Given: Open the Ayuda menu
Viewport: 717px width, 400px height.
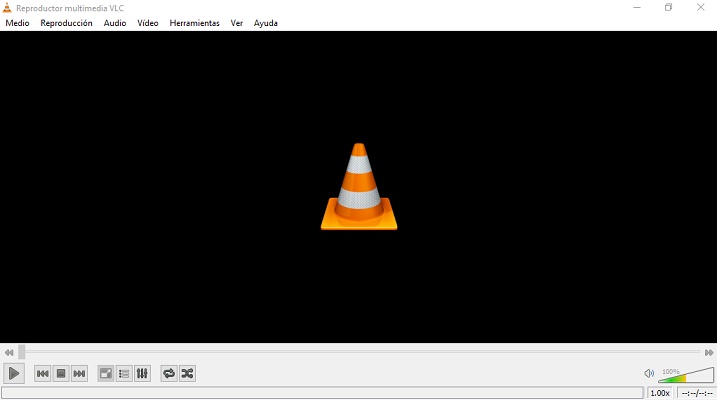Looking at the screenshot, I should 266,23.
